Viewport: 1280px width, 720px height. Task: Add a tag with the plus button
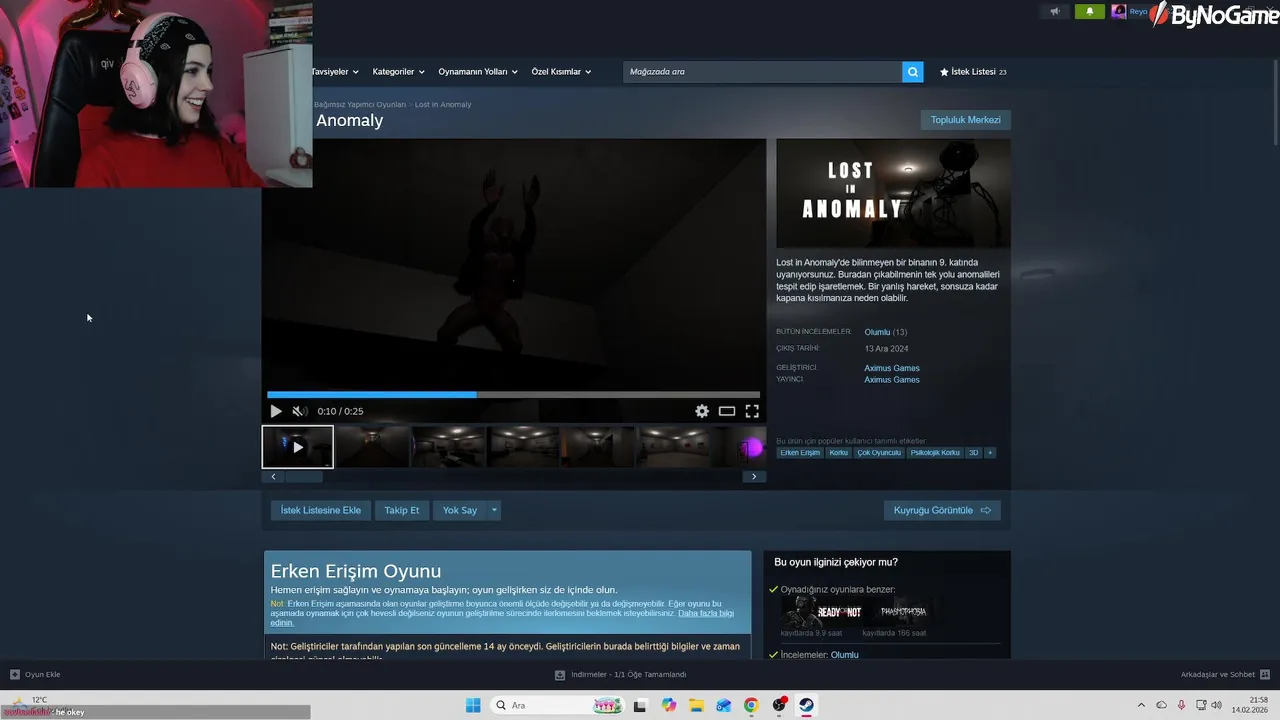click(990, 453)
